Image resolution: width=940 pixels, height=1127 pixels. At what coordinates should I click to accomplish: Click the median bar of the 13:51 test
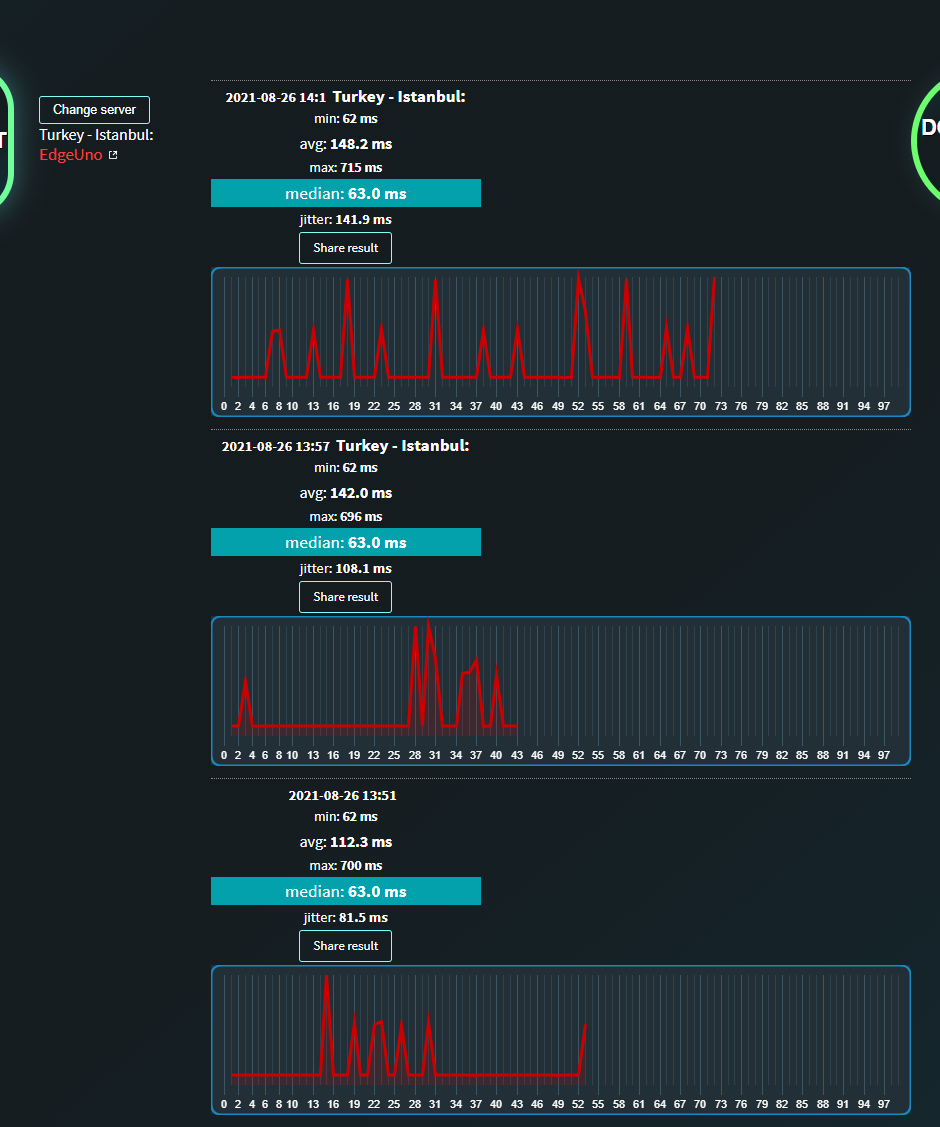coord(346,891)
